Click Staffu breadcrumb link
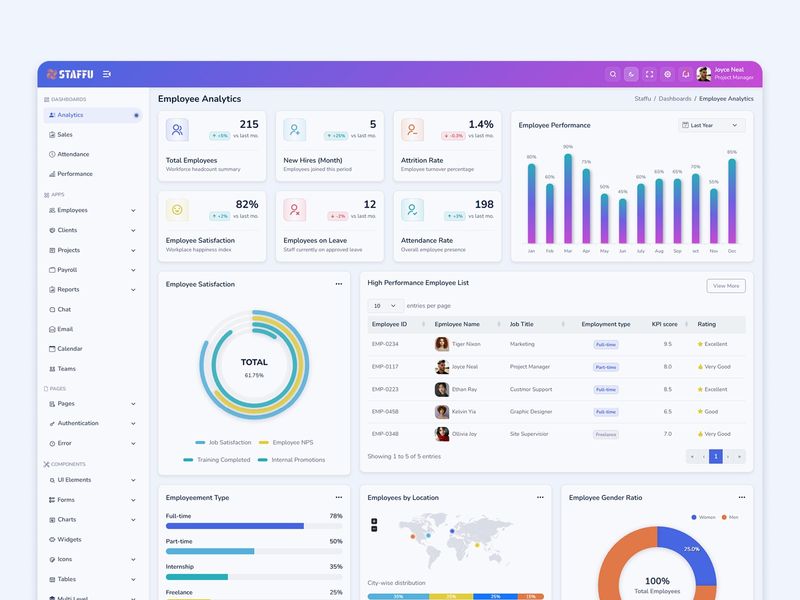800x600 pixels. pyautogui.click(x=642, y=99)
